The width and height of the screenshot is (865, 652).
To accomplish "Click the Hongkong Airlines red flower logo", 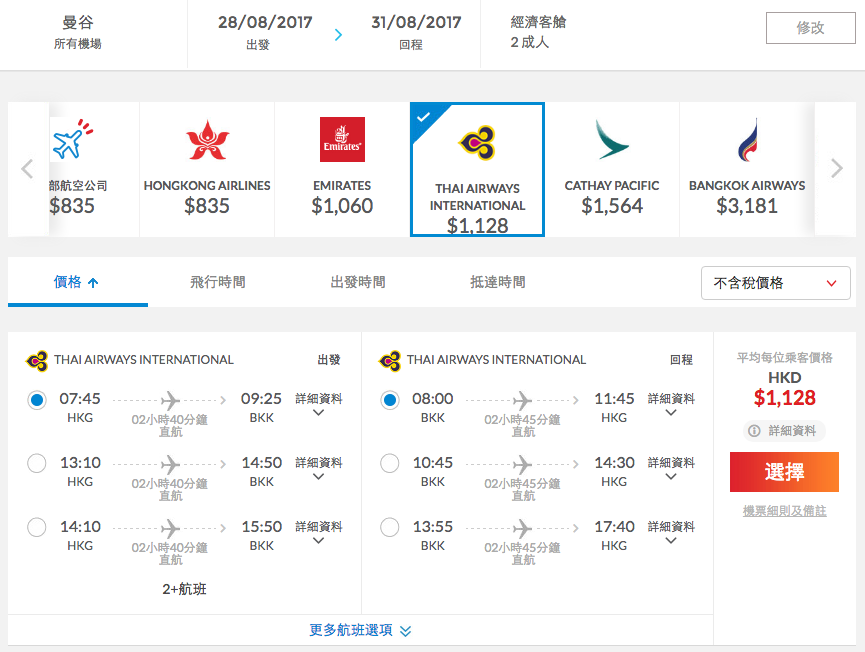I will 207,140.
